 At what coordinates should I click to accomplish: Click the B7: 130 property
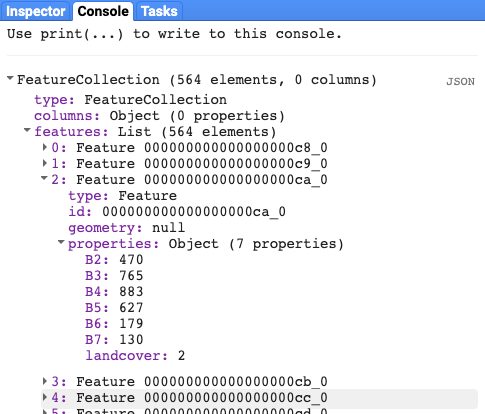114,340
